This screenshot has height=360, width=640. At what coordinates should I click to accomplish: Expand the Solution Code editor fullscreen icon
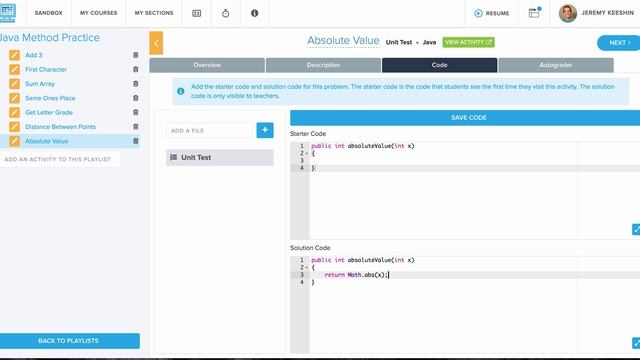point(636,343)
